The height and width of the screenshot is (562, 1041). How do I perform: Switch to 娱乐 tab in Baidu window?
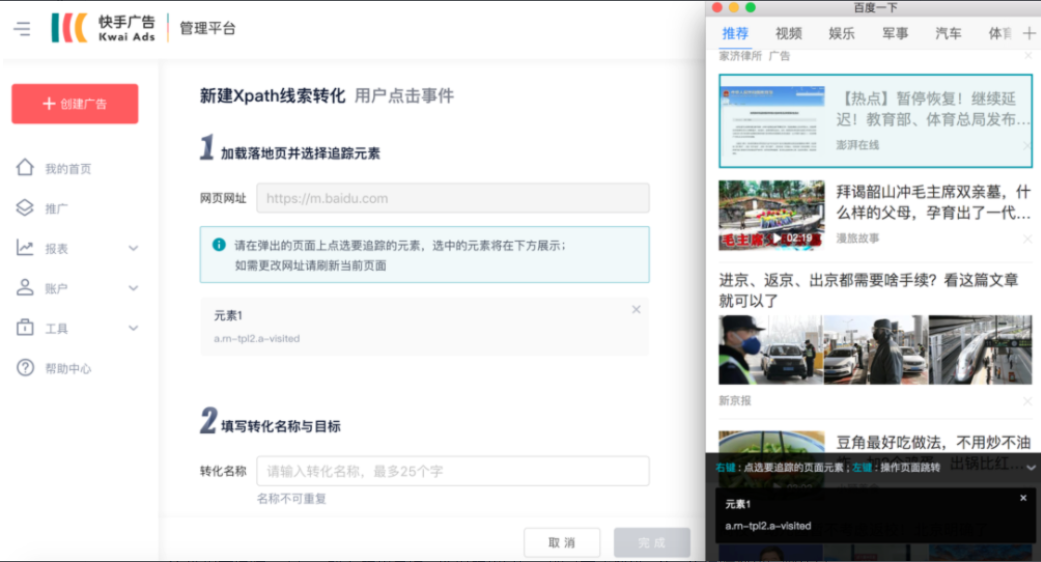click(842, 33)
